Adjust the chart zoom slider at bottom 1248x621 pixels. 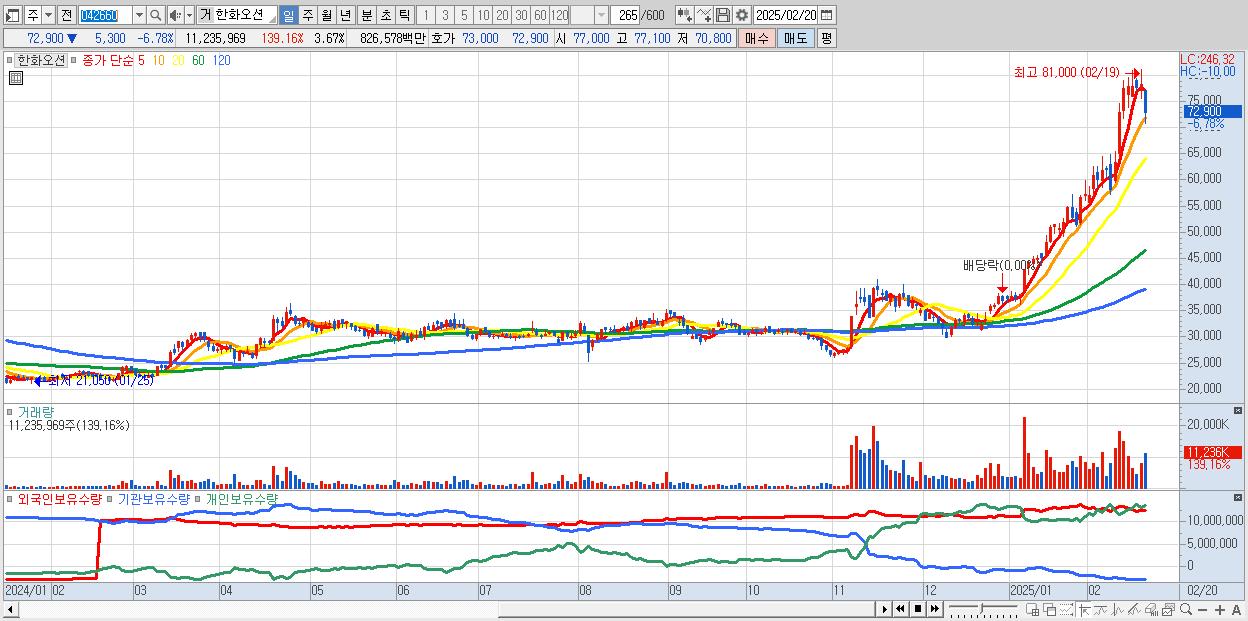tap(983, 609)
